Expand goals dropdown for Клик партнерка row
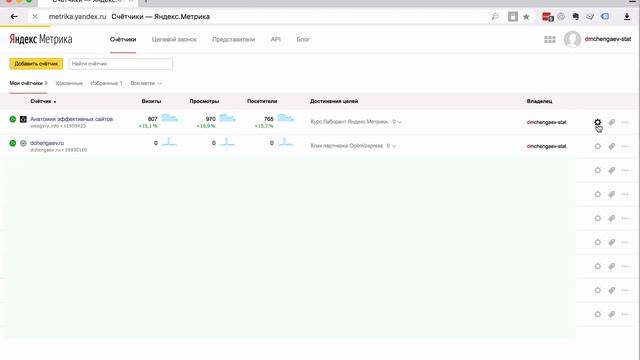Viewport: 640px width, 360px height. pos(392,146)
